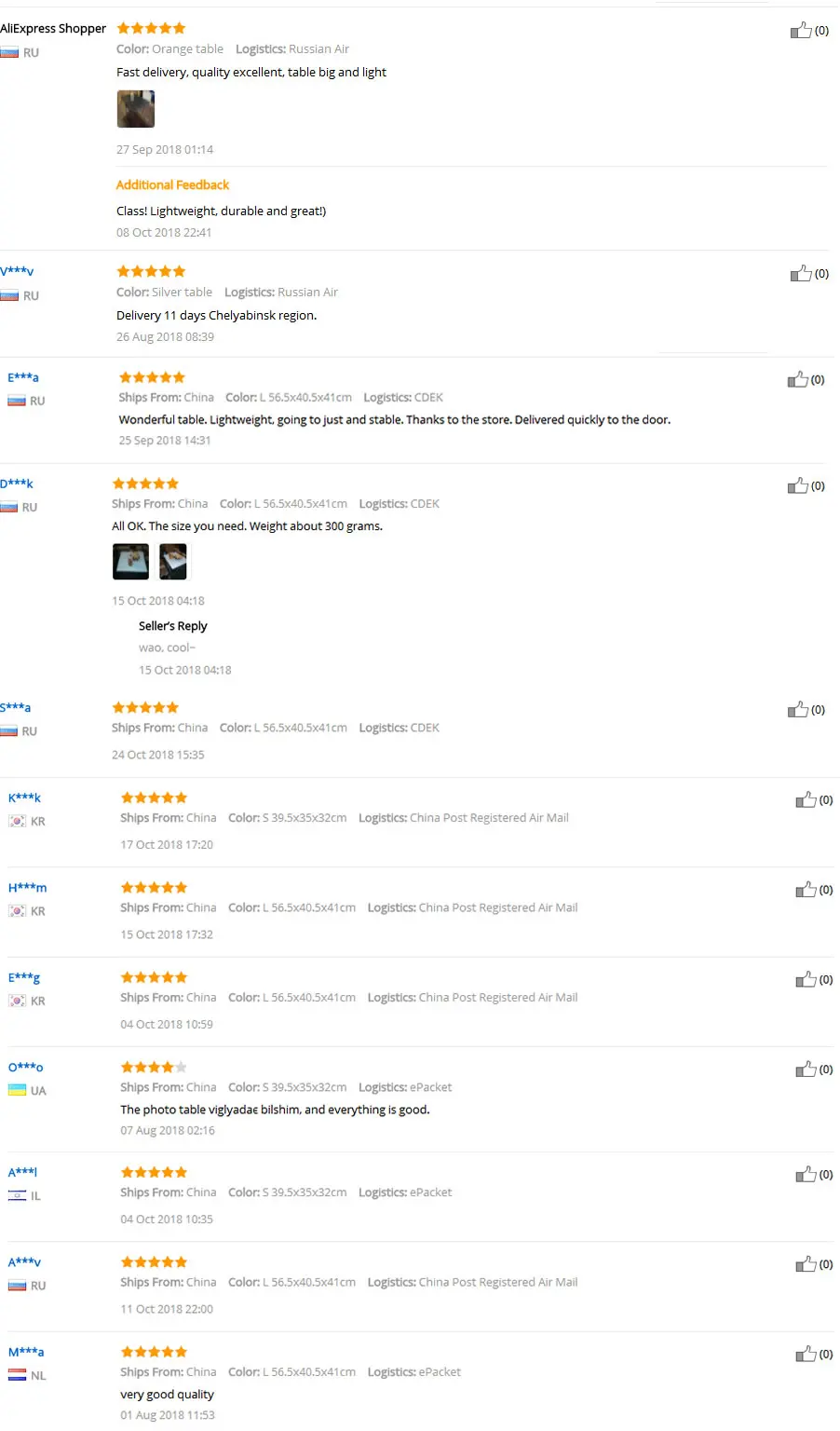The width and height of the screenshot is (840, 1431).
Task: Click the five-star rating on A***v's review
Action: [x=154, y=1262]
